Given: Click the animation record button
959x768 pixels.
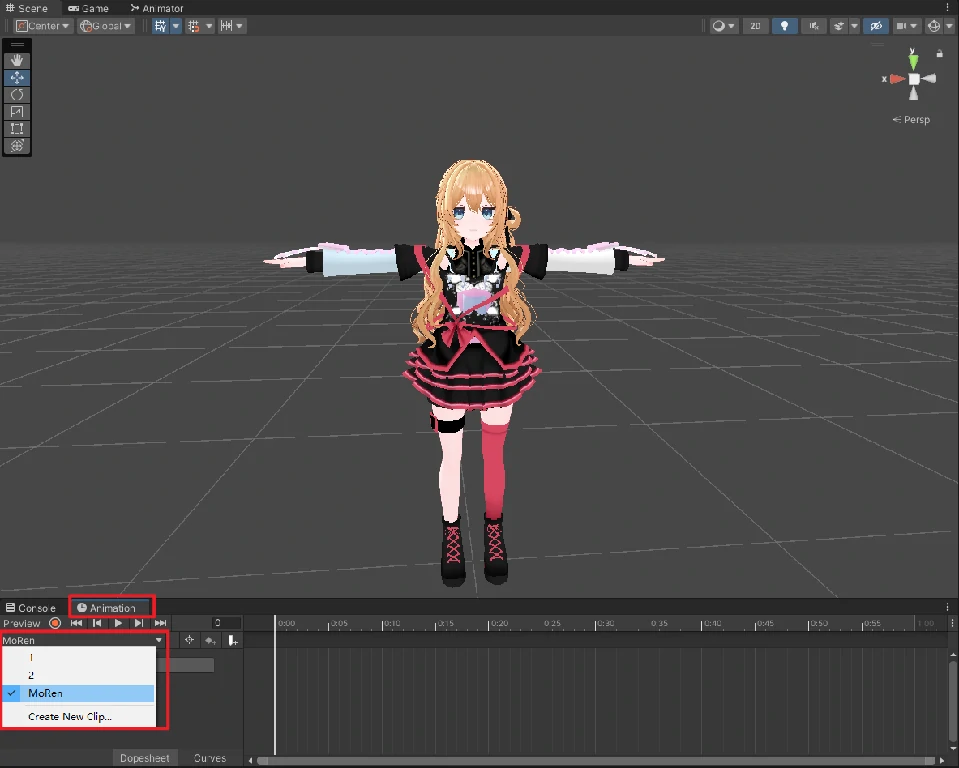Looking at the screenshot, I should coord(55,623).
